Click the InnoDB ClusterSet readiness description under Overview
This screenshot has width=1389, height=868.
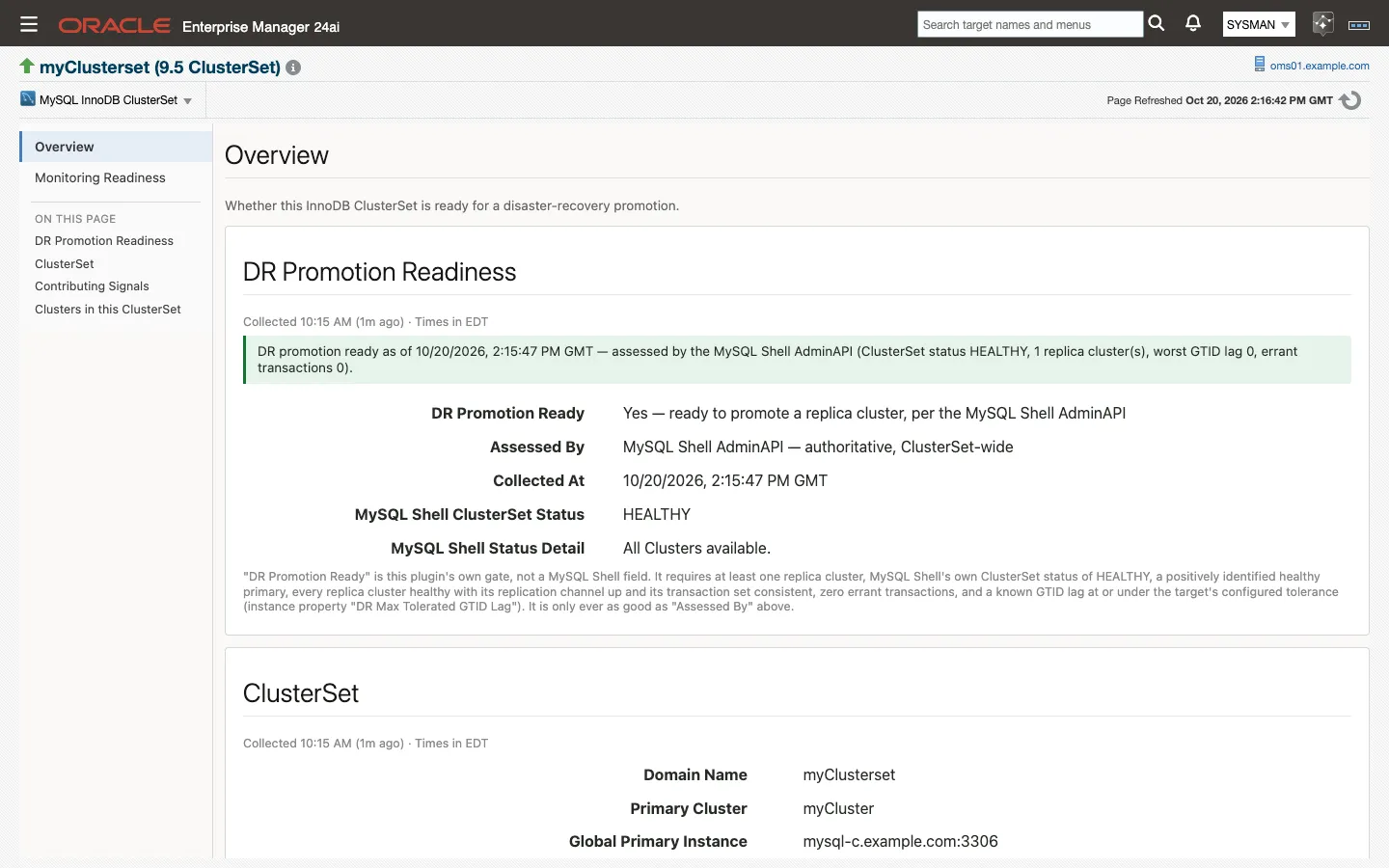point(452,205)
